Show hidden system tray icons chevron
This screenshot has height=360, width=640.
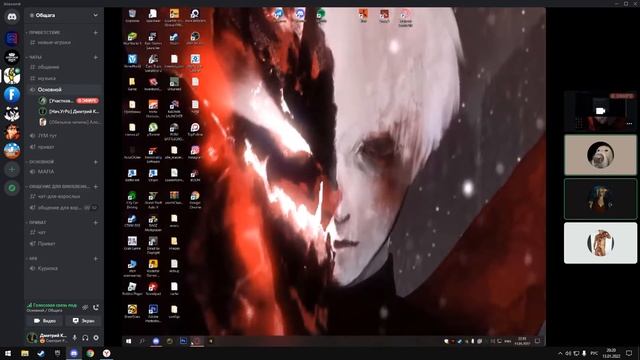click(x=560, y=353)
